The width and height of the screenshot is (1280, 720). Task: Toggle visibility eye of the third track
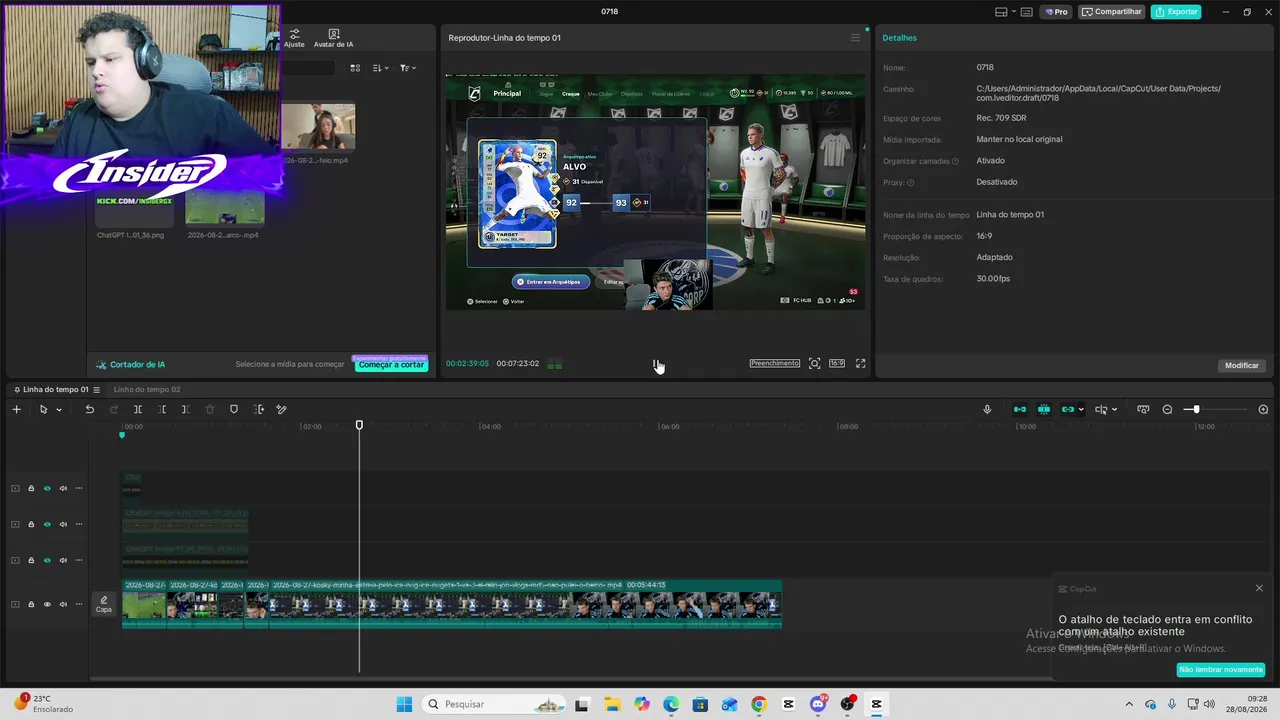tap(47, 560)
